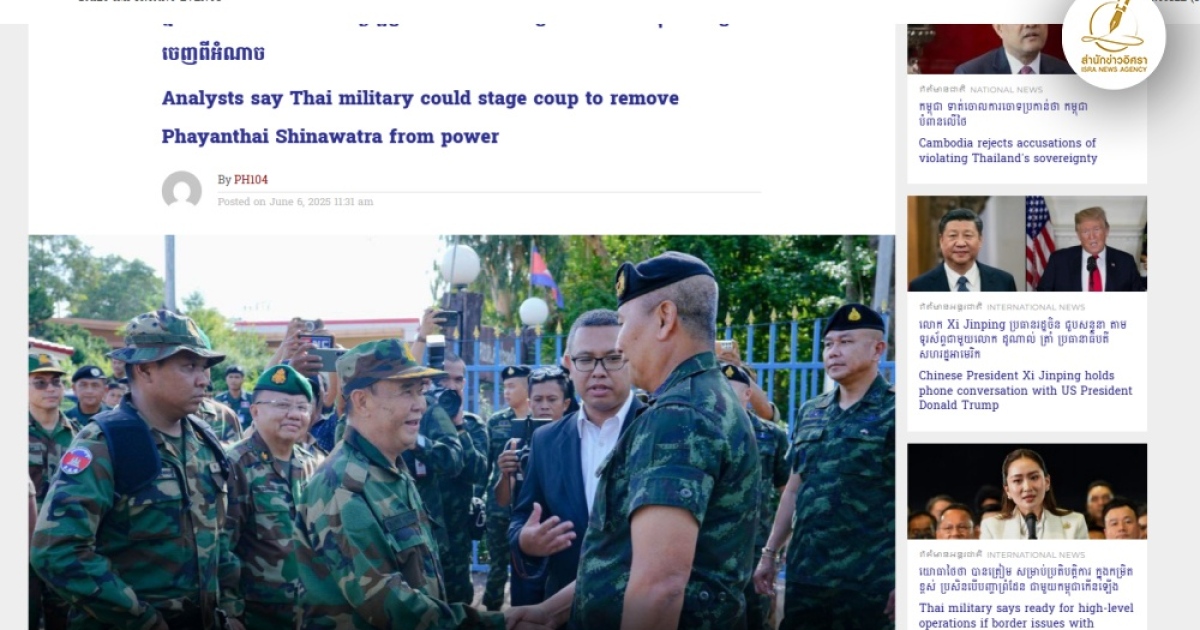Select INTERNATIONAL NEWS label above Xi Jinping story

coord(1036,307)
